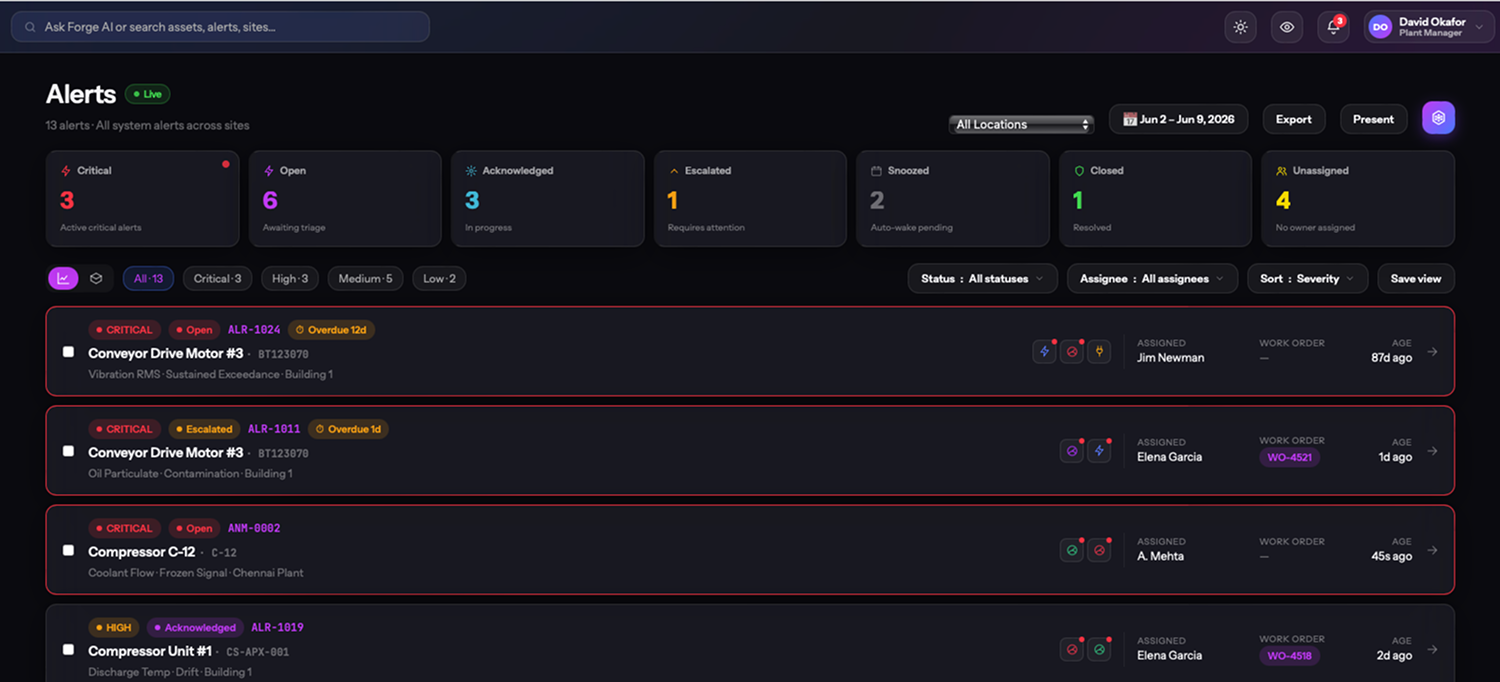This screenshot has height=682, width=1500.
Task: Switch to the stacked layers view icon
Action: pyautogui.click(x=96, y=279)
